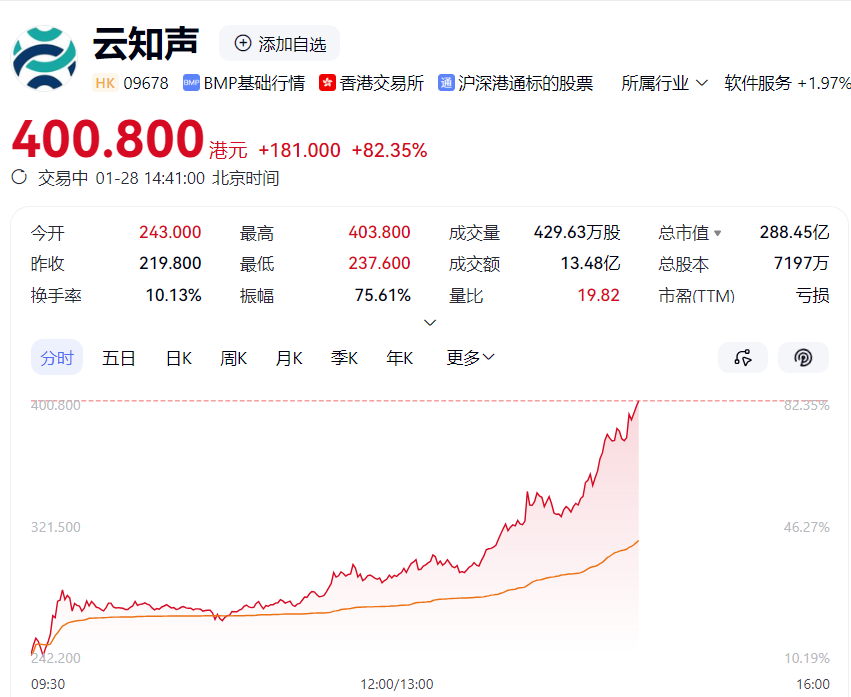This screenshot has height=697, width=851.
Task: Click the 香港交易所 exchange icon
Action: 327,83
